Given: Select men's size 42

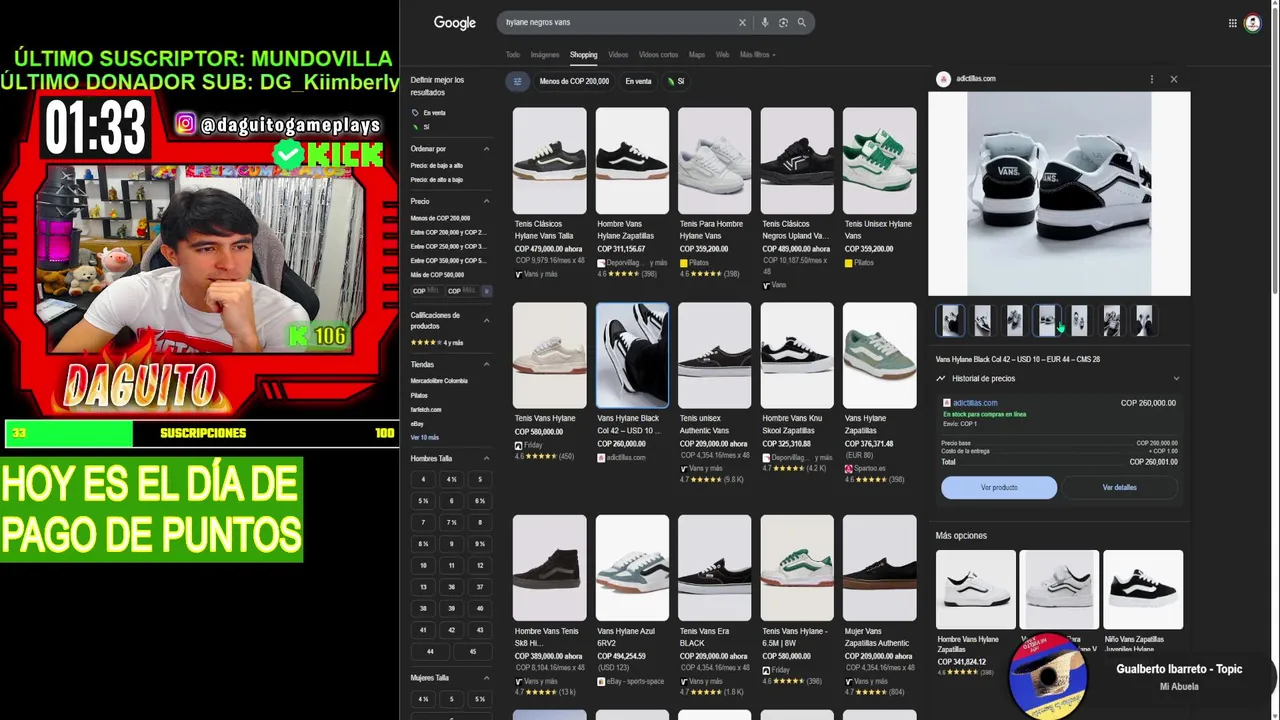Looking at the screenshot, I should coord(451,631).
